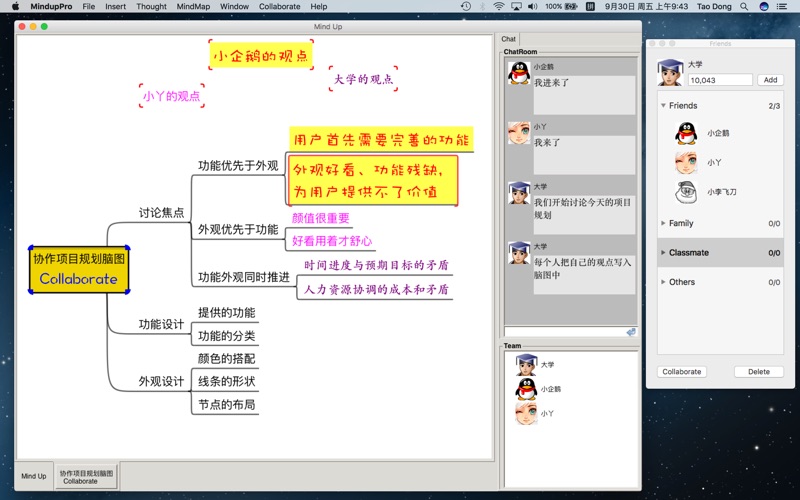800x500 pixels.
Task: Click the chat message input field
Action: (565, 332)
